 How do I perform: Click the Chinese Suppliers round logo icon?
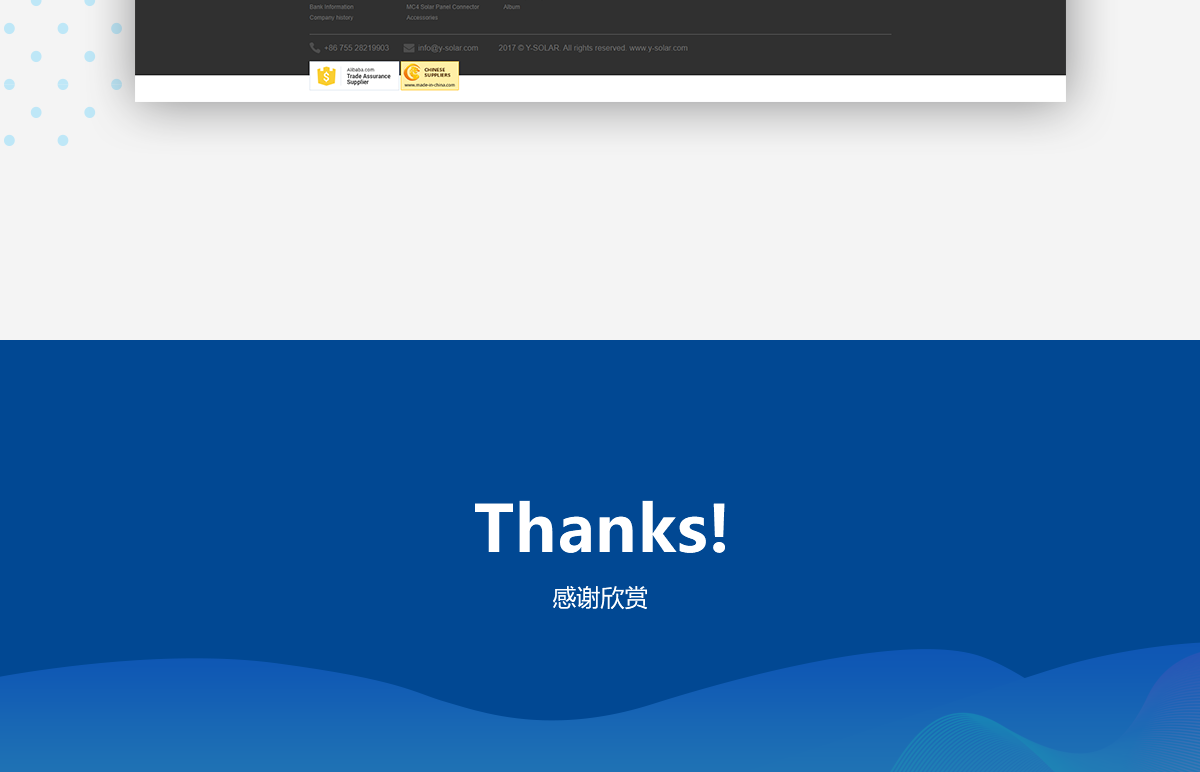point(412,73)
